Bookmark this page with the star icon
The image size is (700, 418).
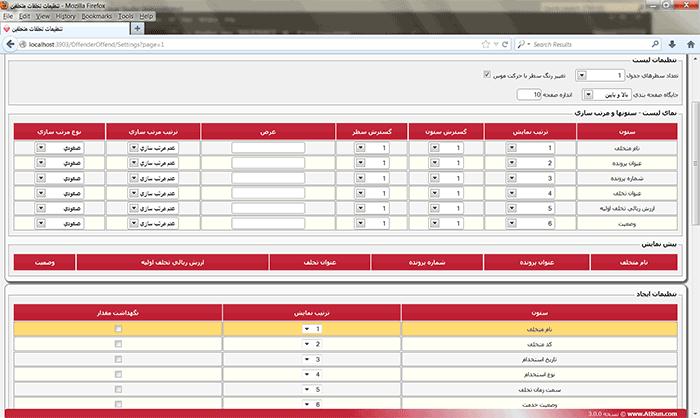coord(486,44)
